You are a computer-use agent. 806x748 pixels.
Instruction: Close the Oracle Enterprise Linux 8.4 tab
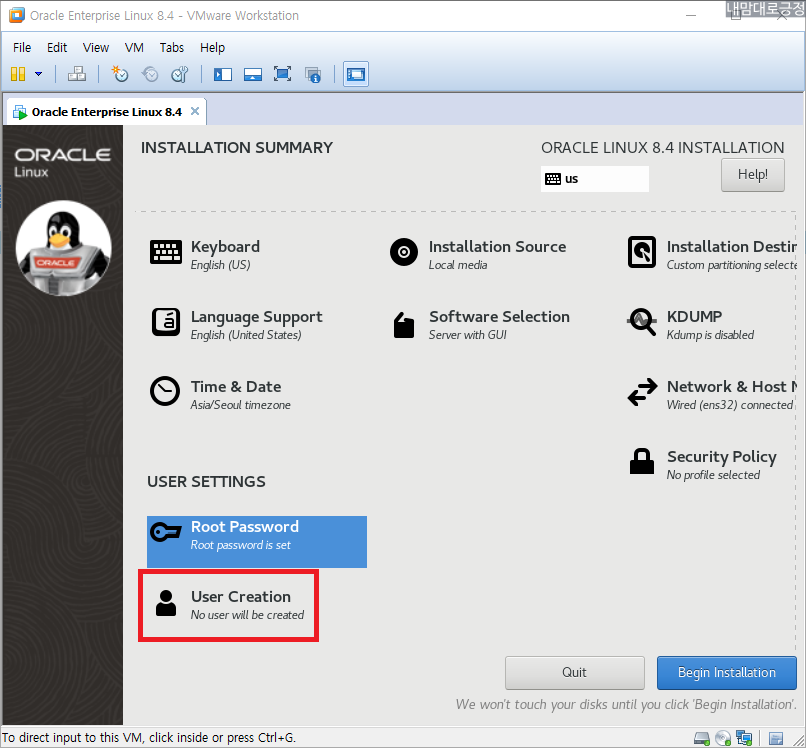click(x=195, y=111)
